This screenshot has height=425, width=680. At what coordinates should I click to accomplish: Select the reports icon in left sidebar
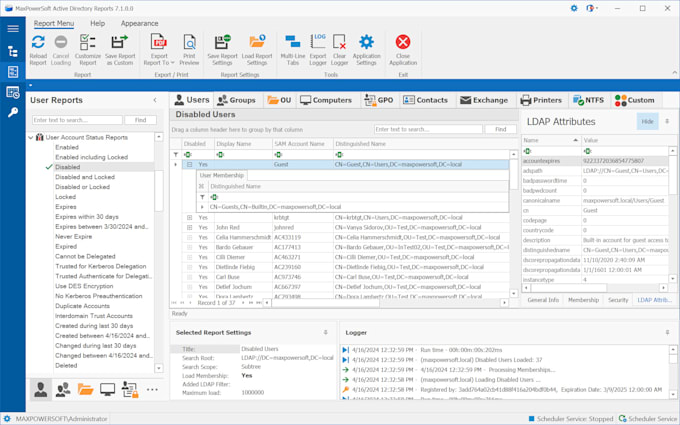coord(13,72)
